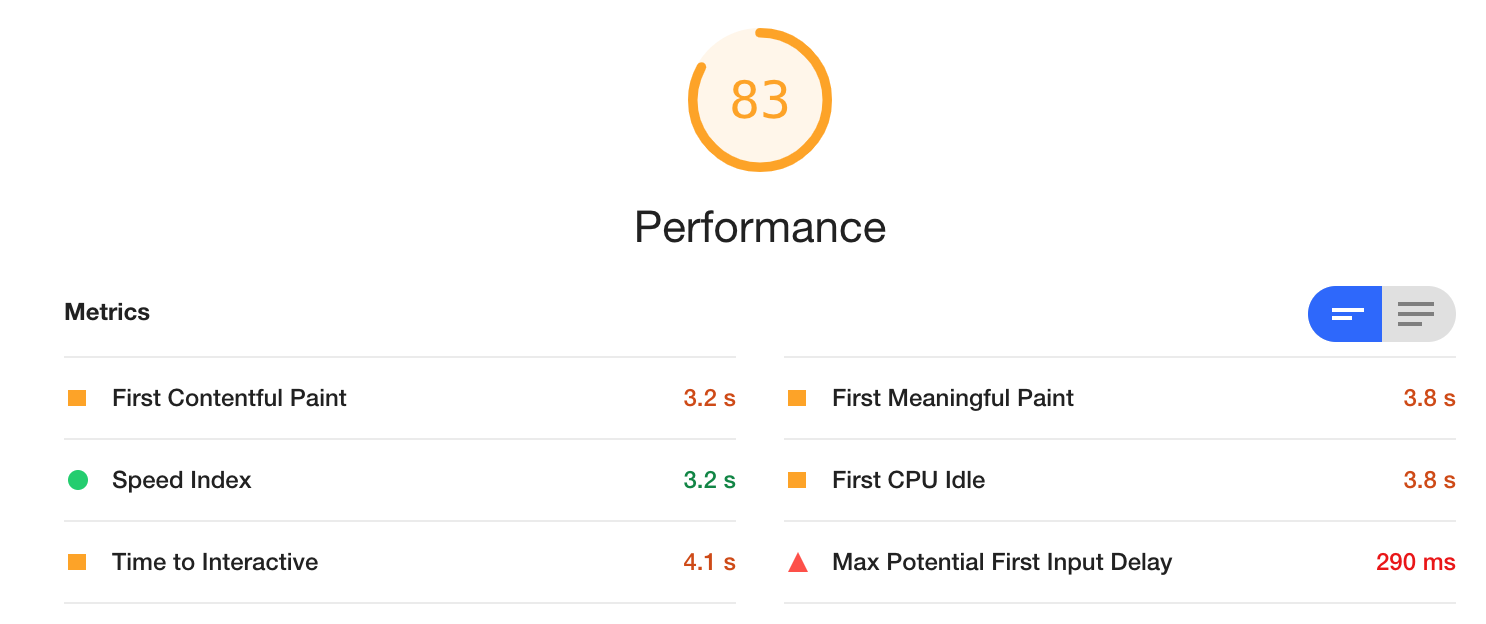This screenshot has height=624, width=1486.
Task: Expand the Speed Index metric details
Action: (x=180, y=480)
